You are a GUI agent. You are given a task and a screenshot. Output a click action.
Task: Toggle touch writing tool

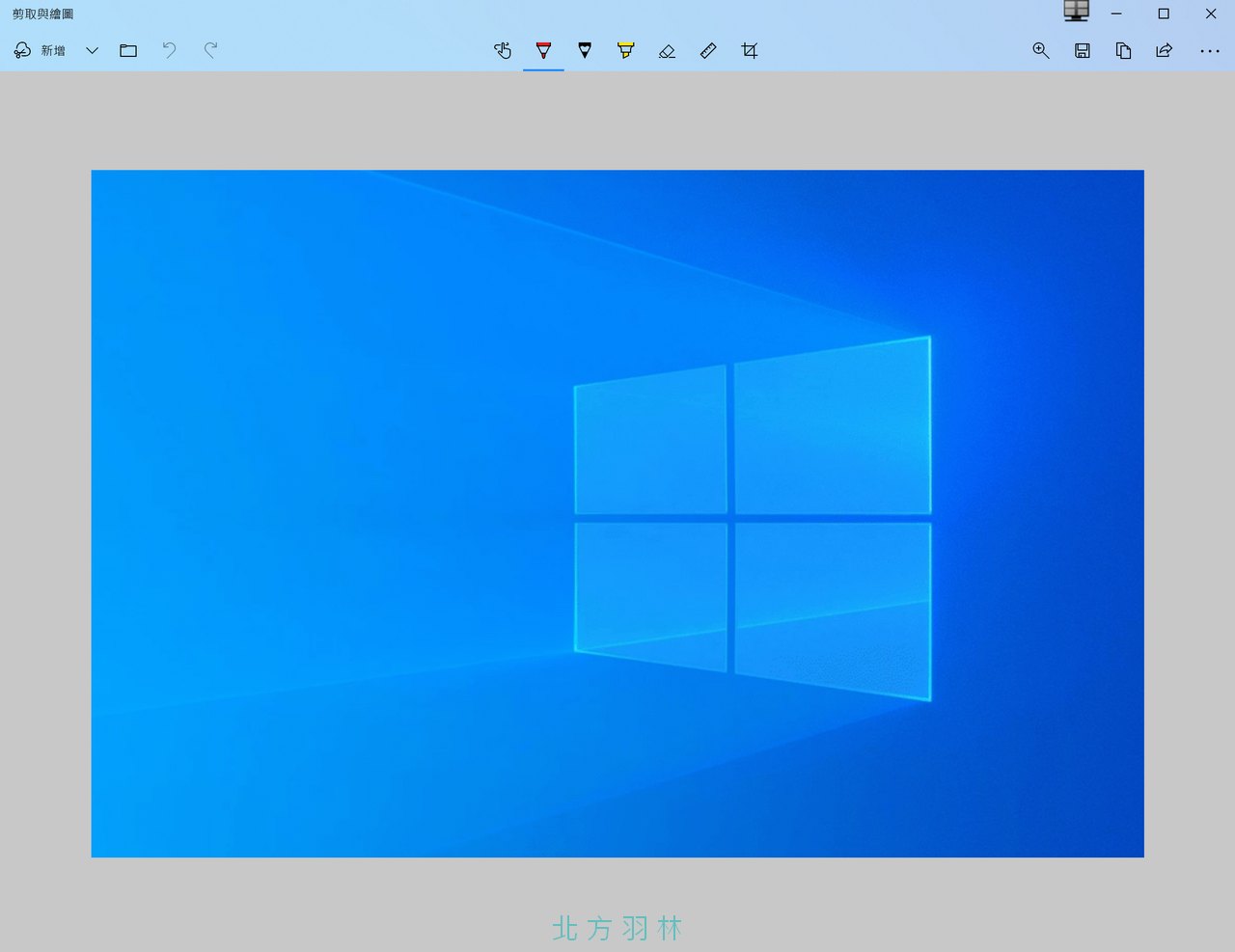(503, 50)
